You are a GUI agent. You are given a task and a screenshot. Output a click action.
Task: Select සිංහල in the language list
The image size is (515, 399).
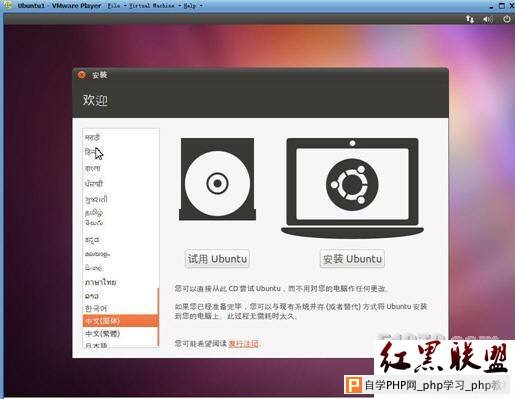pyautogui.click(x=120, y=268)
